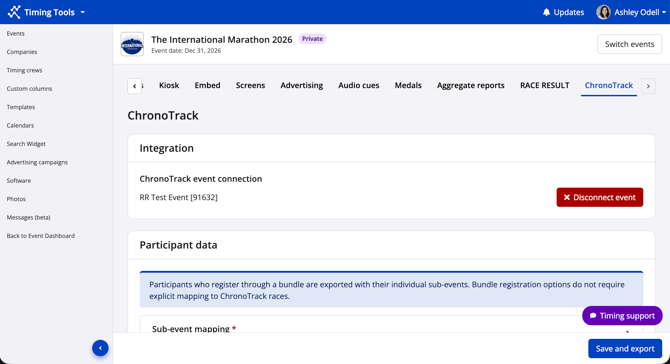Click the International Marathon event logo

[132, 44]
